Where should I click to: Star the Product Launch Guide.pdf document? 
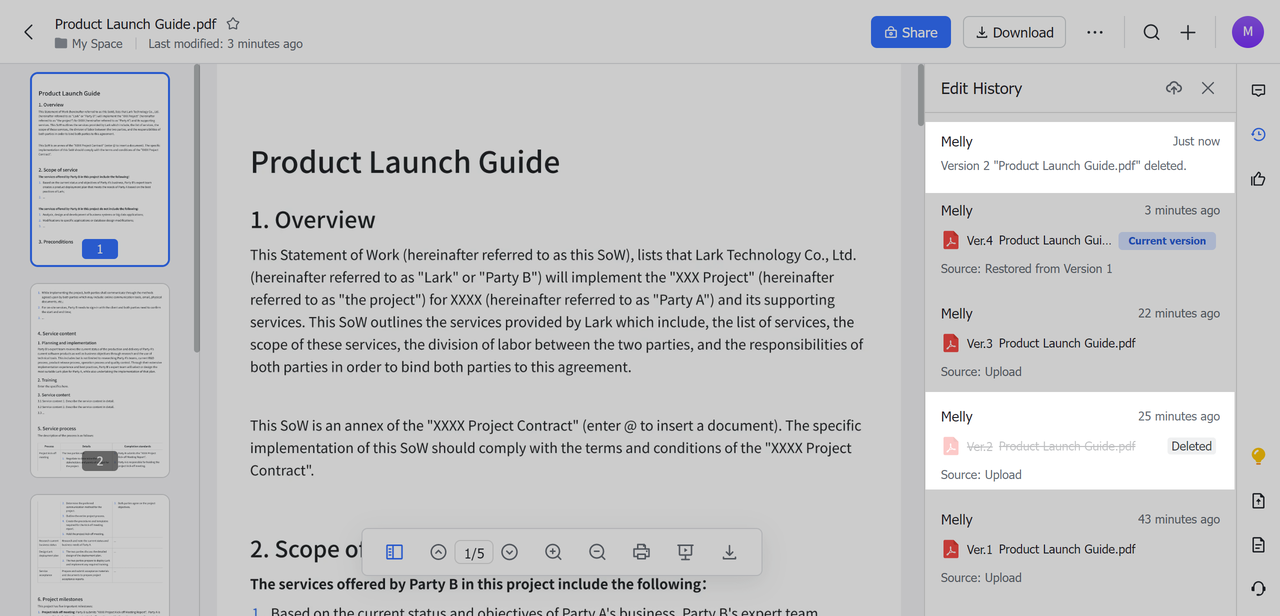[x=233, y=23]
